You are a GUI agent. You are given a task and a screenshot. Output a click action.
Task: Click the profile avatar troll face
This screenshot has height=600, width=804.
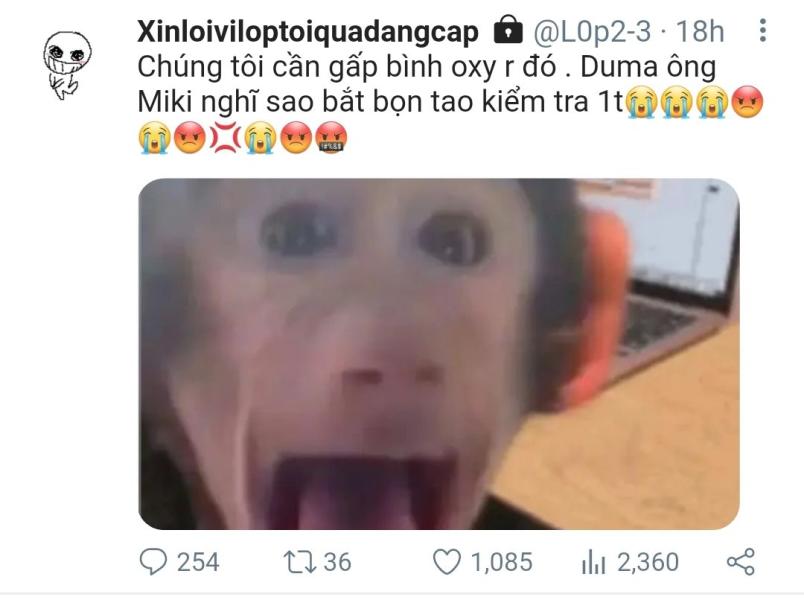[66, 65]
